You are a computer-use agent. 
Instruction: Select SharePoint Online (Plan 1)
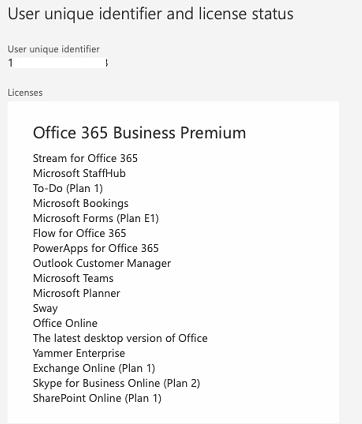tap(97, 398)
